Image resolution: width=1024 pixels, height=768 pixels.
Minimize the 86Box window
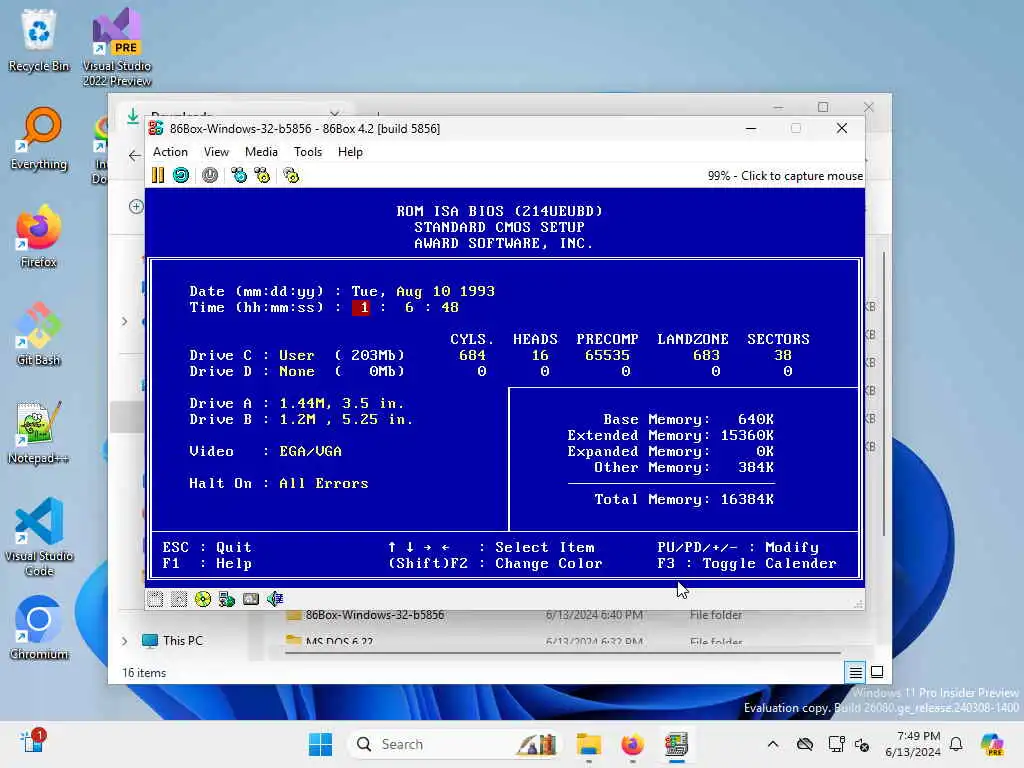tap(751, 129)
